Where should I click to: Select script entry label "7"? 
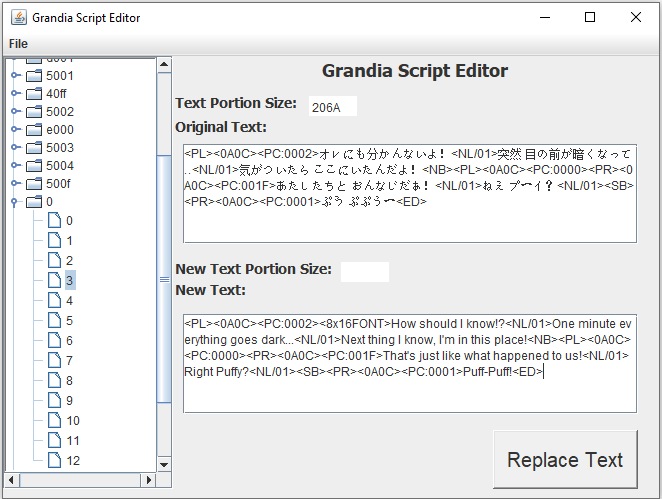click(x=69, y=361)
